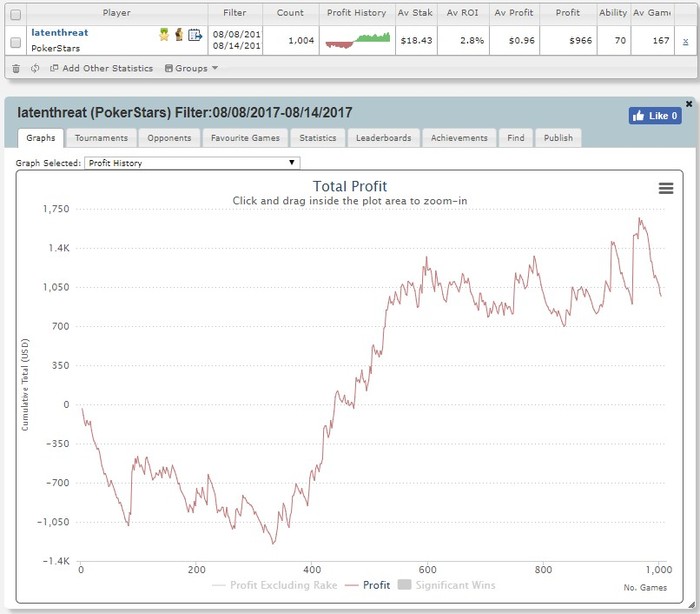Toggle the Significant Wins legend series
The height and width of the screenshot is (614, 700).
click(446, 585)
